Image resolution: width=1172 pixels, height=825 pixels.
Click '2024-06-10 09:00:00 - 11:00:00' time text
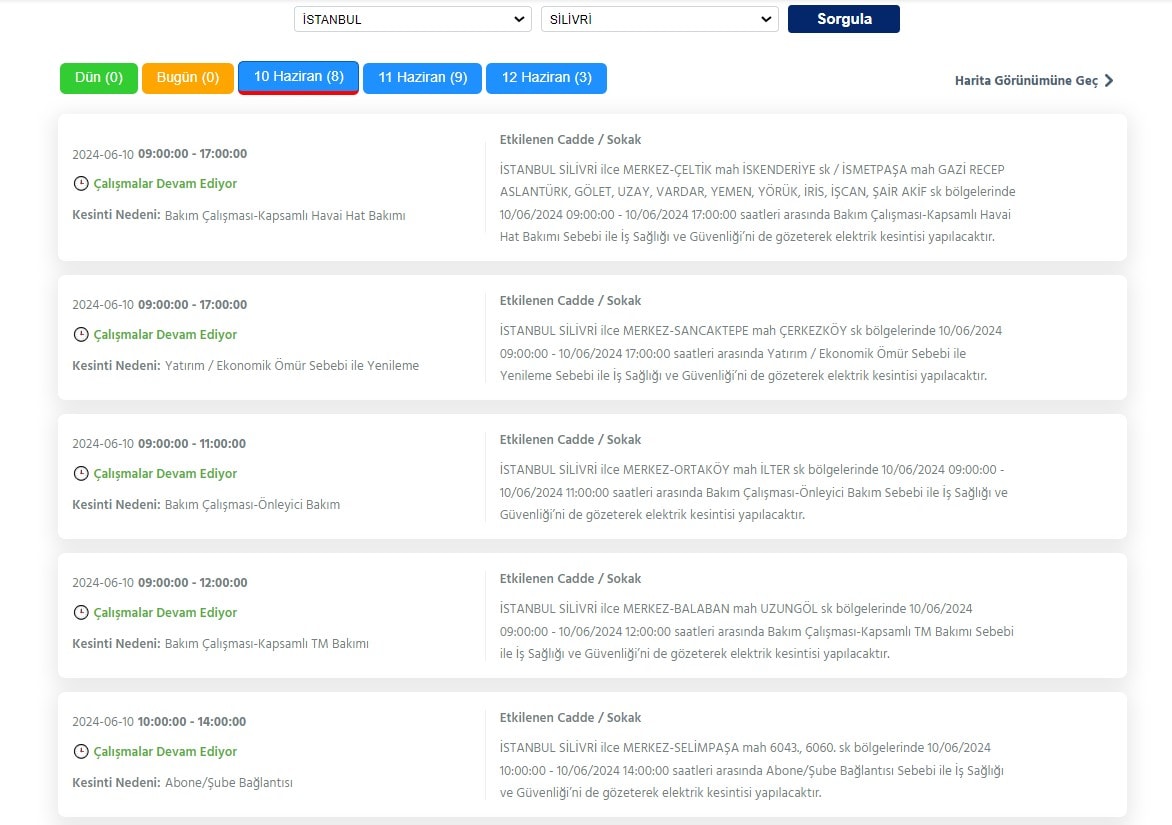(159, 443)
